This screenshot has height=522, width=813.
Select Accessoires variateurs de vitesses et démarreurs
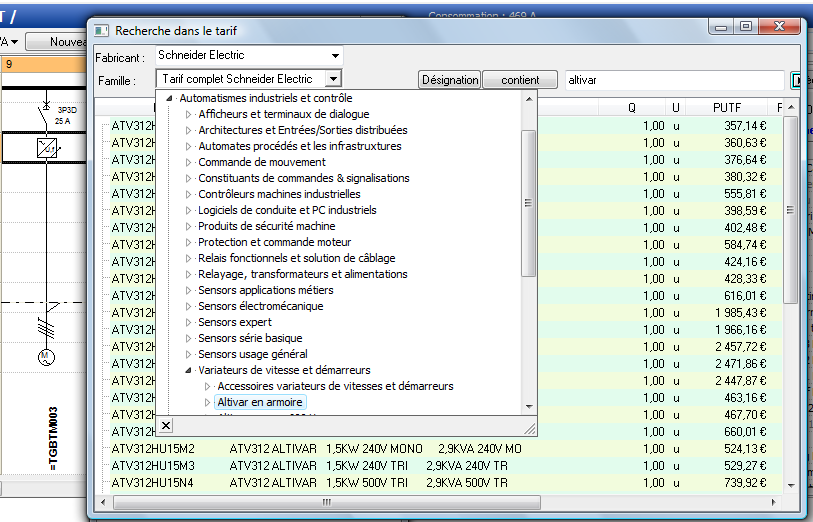pyautogui.click(x=335, y=386)
